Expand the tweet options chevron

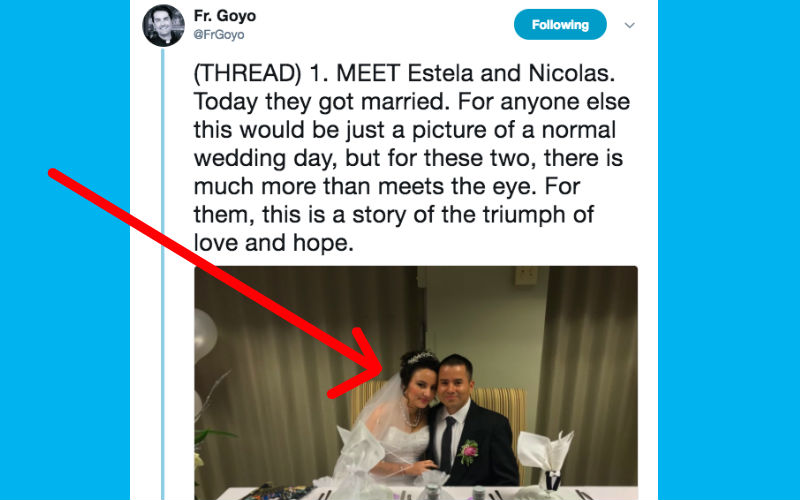[629, 25]
